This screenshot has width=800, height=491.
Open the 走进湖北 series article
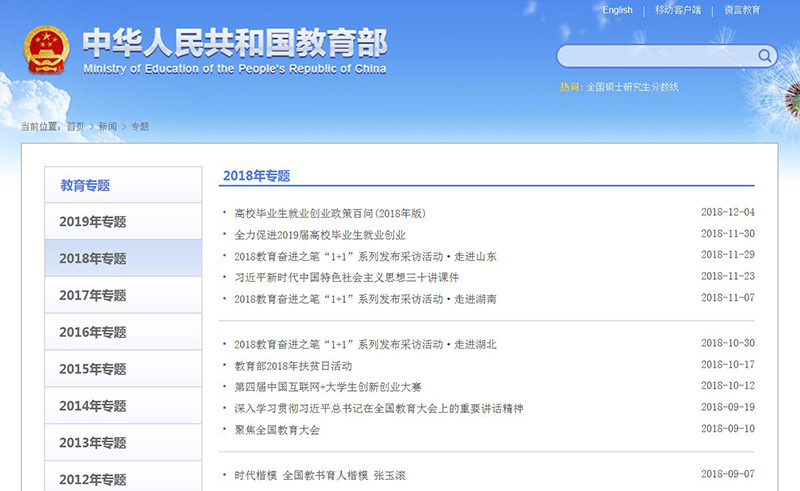click(365, 344)
